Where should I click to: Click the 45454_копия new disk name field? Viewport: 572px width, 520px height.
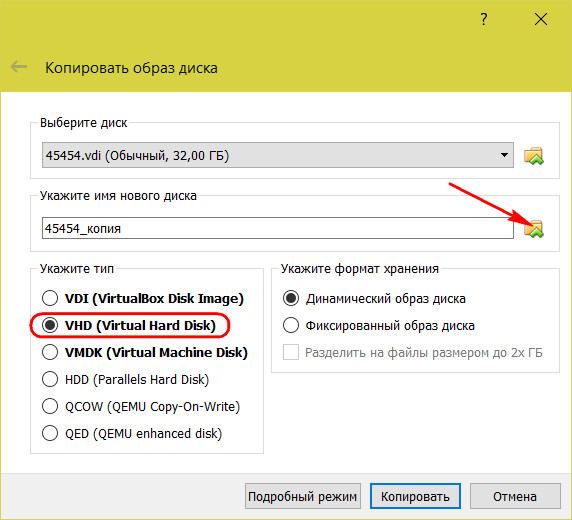click(278, 228)
